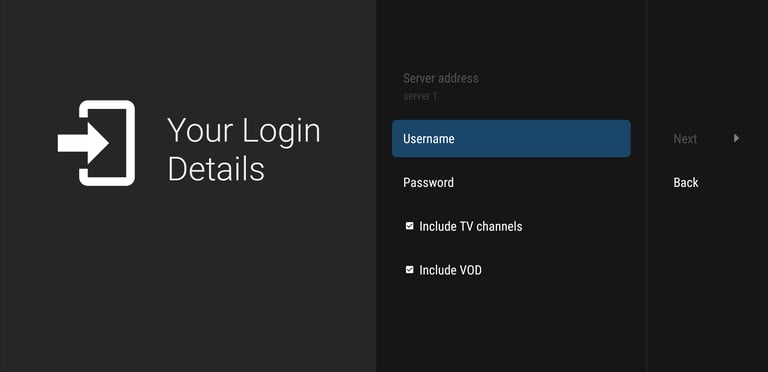
Task: Select the Password field
Action: 511,183
